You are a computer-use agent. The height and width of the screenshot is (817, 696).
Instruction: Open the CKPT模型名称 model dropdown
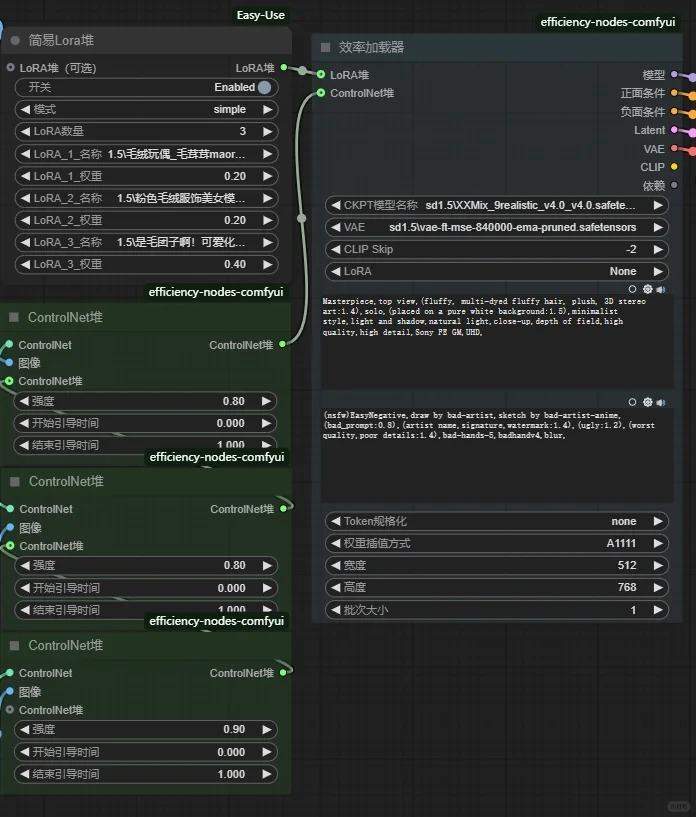tap(497, 205)
